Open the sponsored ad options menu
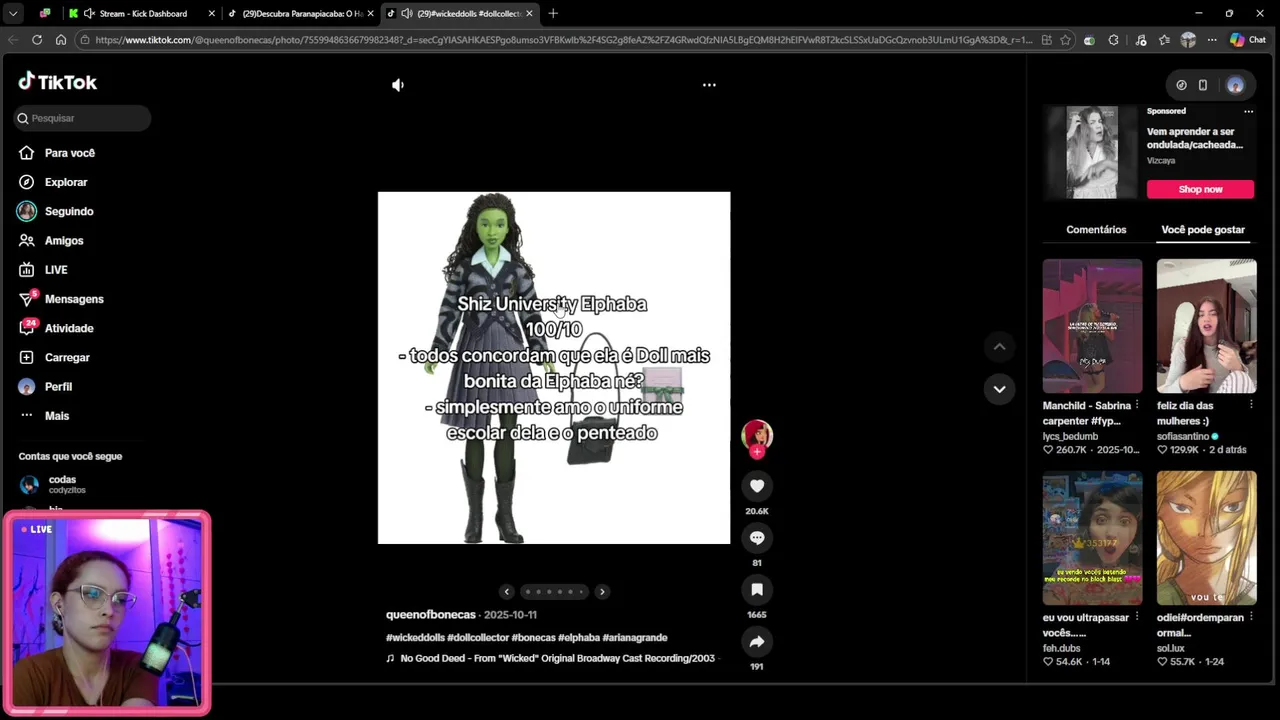The width and height of the screenshot is (1280, 720). tap(1248, 111)
